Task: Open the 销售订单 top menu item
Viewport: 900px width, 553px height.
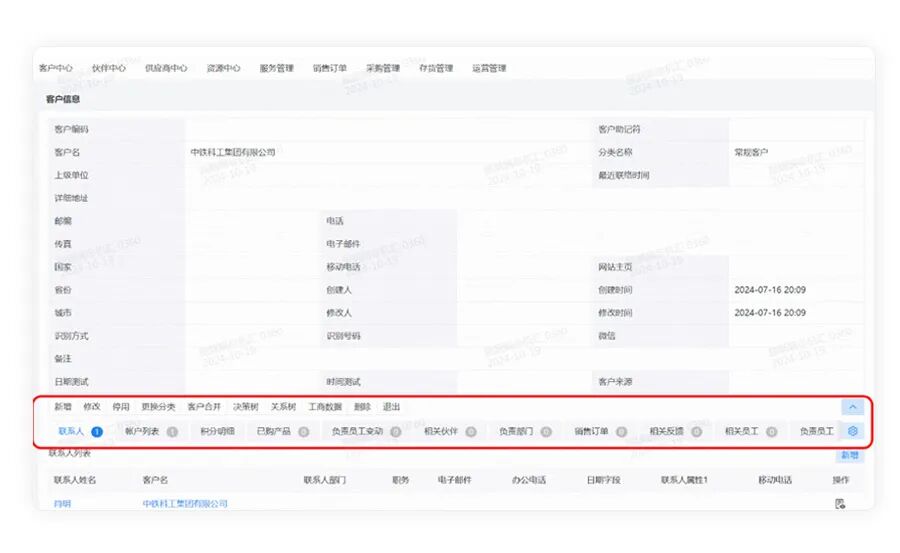Action: (329, 68)
